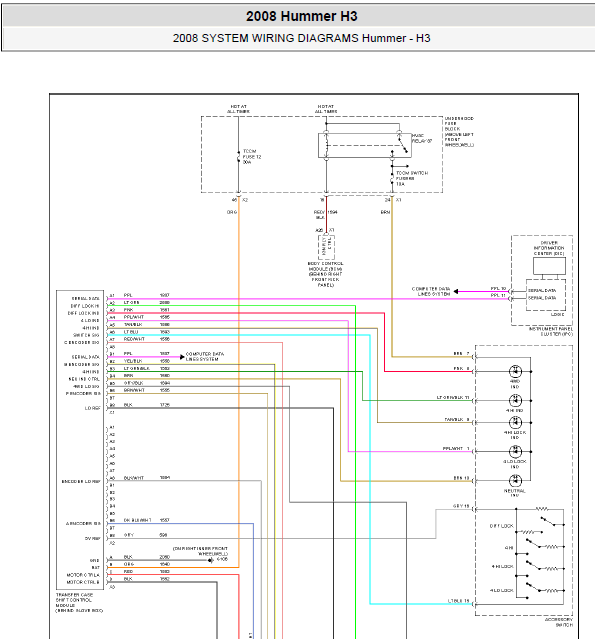Click the Body Control Module box

point(326,247)
